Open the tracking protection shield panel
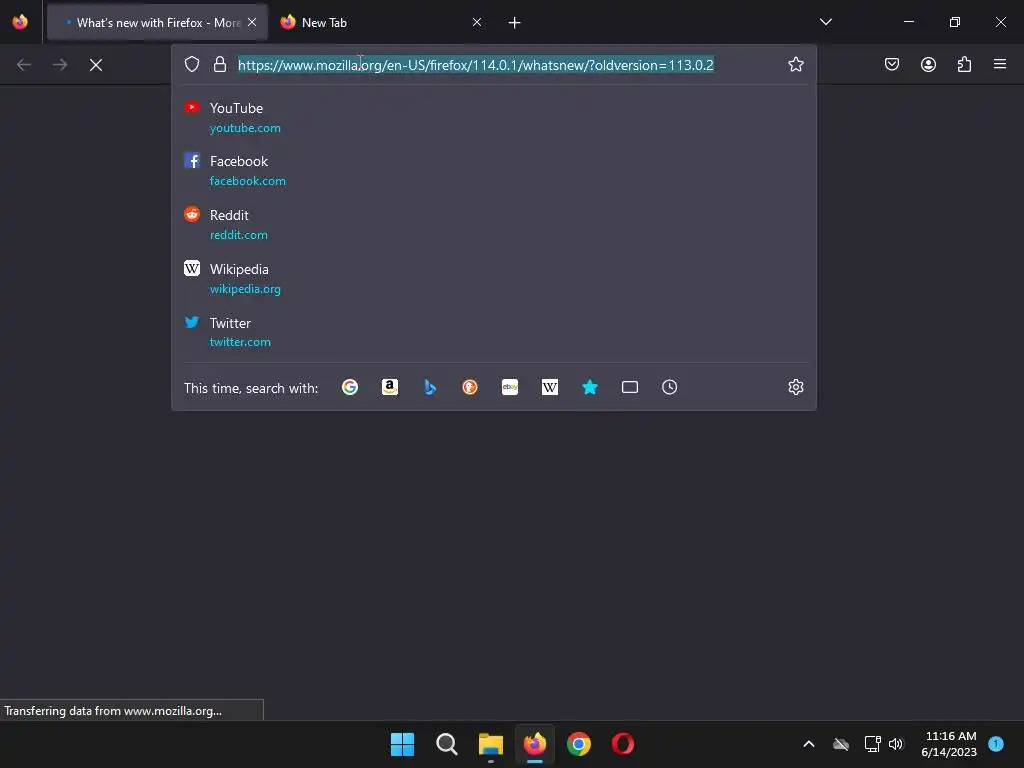The image size is (1024, 768). 191,65
